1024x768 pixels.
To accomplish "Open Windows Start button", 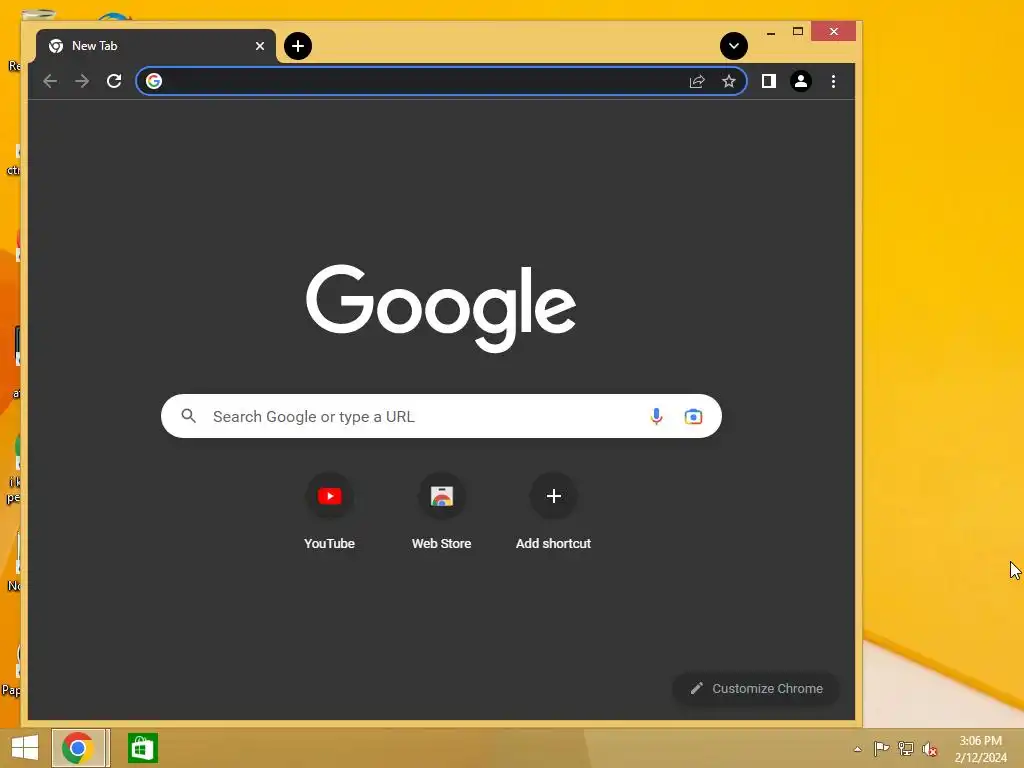I will tap(25, 748).
